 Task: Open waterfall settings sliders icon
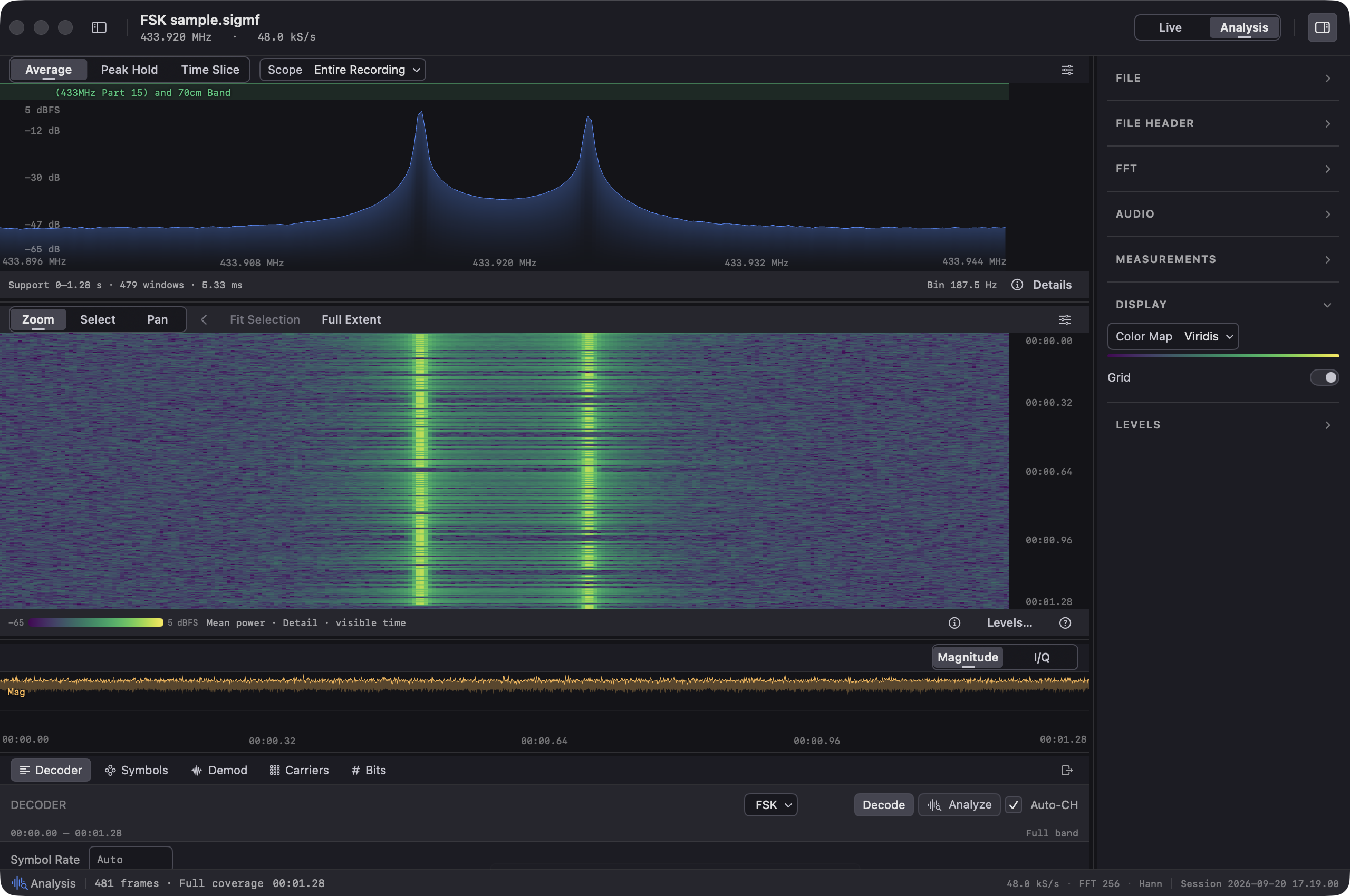click(1064, 319)
